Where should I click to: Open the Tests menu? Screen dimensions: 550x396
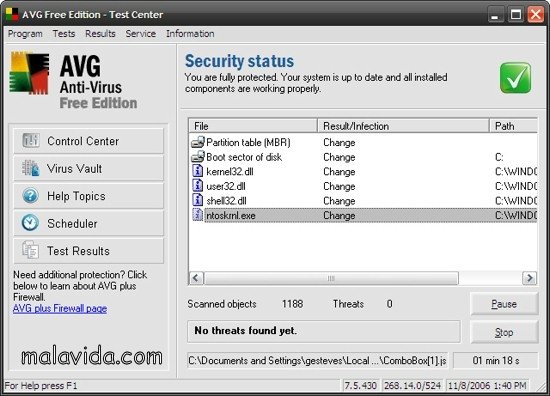click(64, 34)
